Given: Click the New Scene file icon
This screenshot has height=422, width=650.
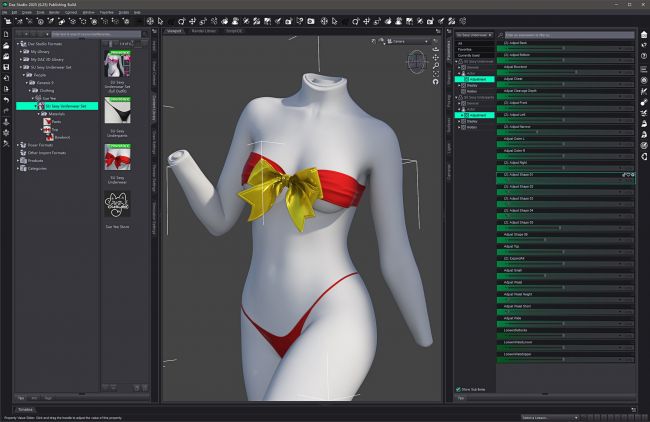Looking at the screenshot, I should [7, 34].
